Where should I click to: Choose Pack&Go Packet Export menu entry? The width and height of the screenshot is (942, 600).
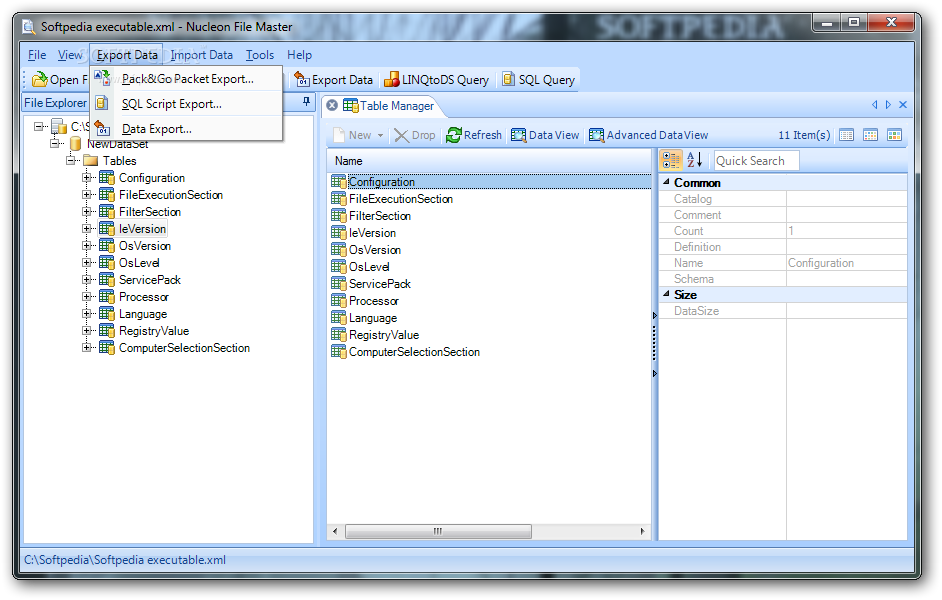[x=187, y=79]
